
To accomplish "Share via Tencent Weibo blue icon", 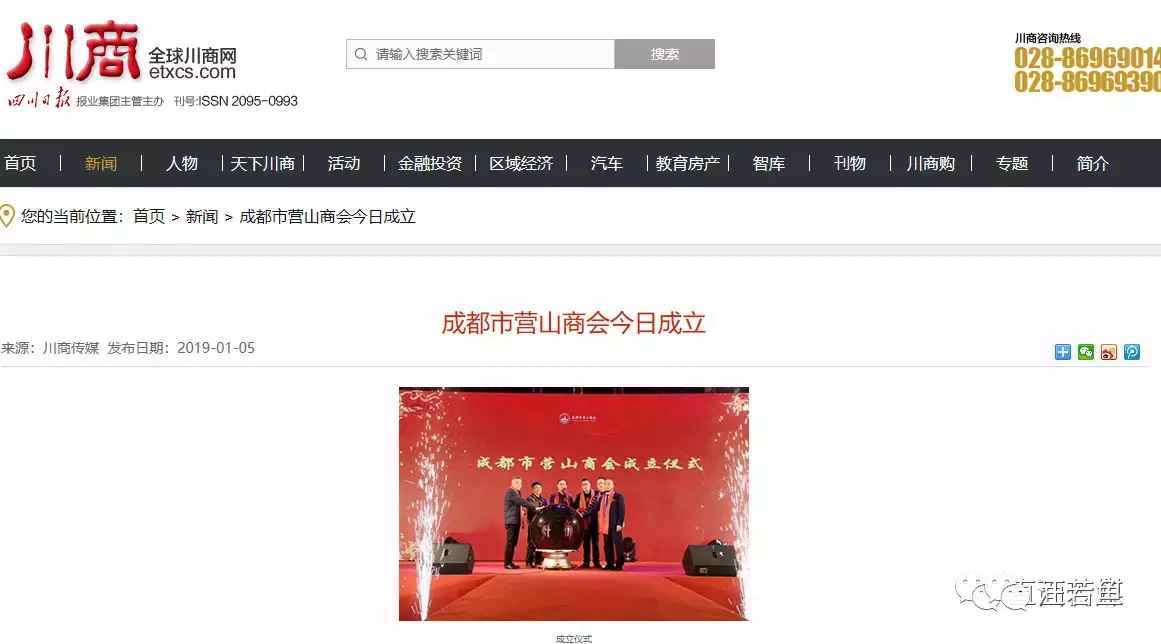I will (x=1131, y=352).
